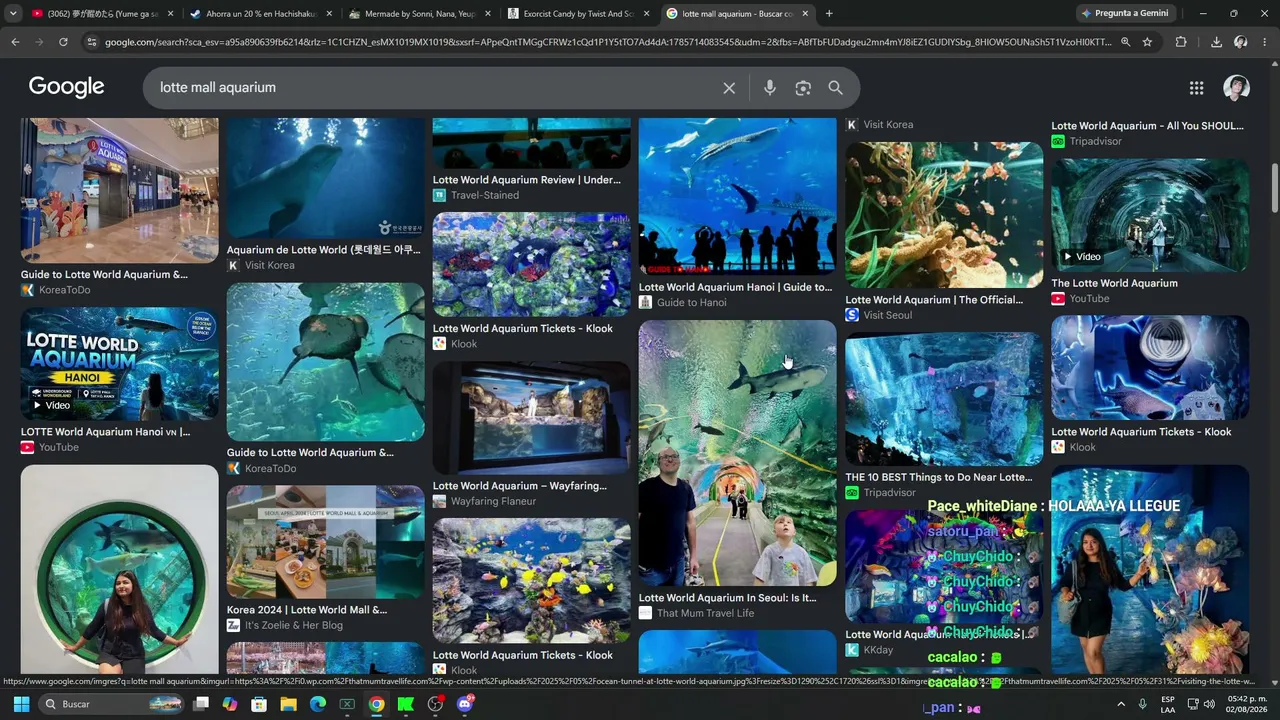Viewport: 1280px width, 720px height.
Task: Open the Google apps grid
Action: [x=1196, y=88]
